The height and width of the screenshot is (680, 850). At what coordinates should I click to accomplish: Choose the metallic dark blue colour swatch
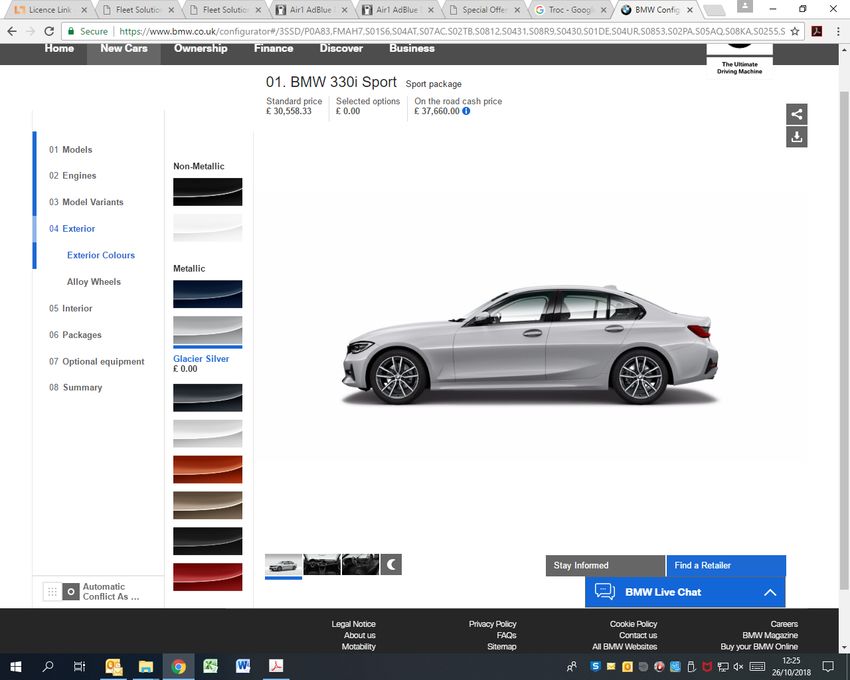208,294
